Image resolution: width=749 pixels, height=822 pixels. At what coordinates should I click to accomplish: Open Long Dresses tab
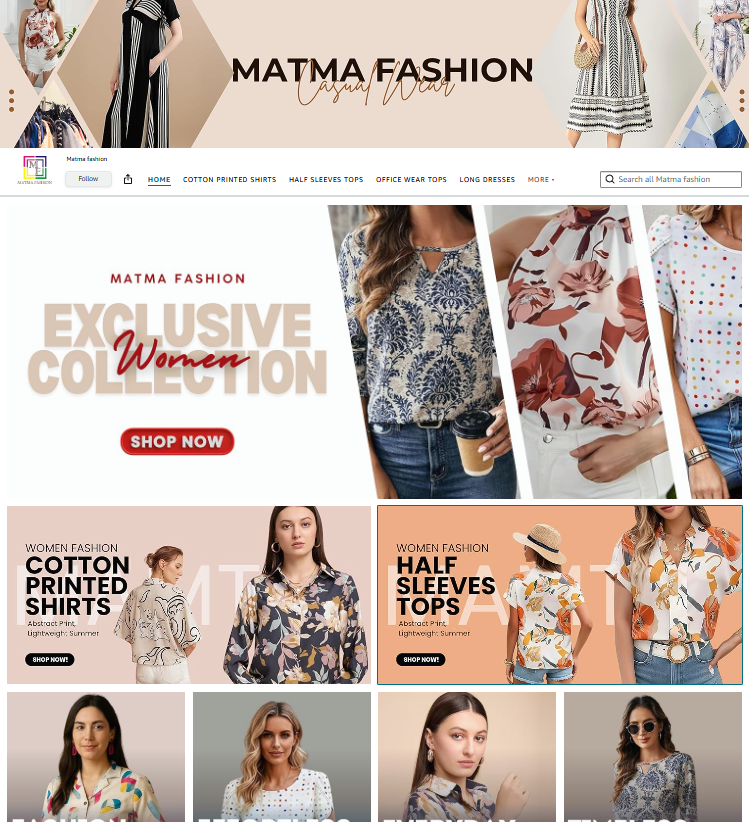(x=487, y=179)
